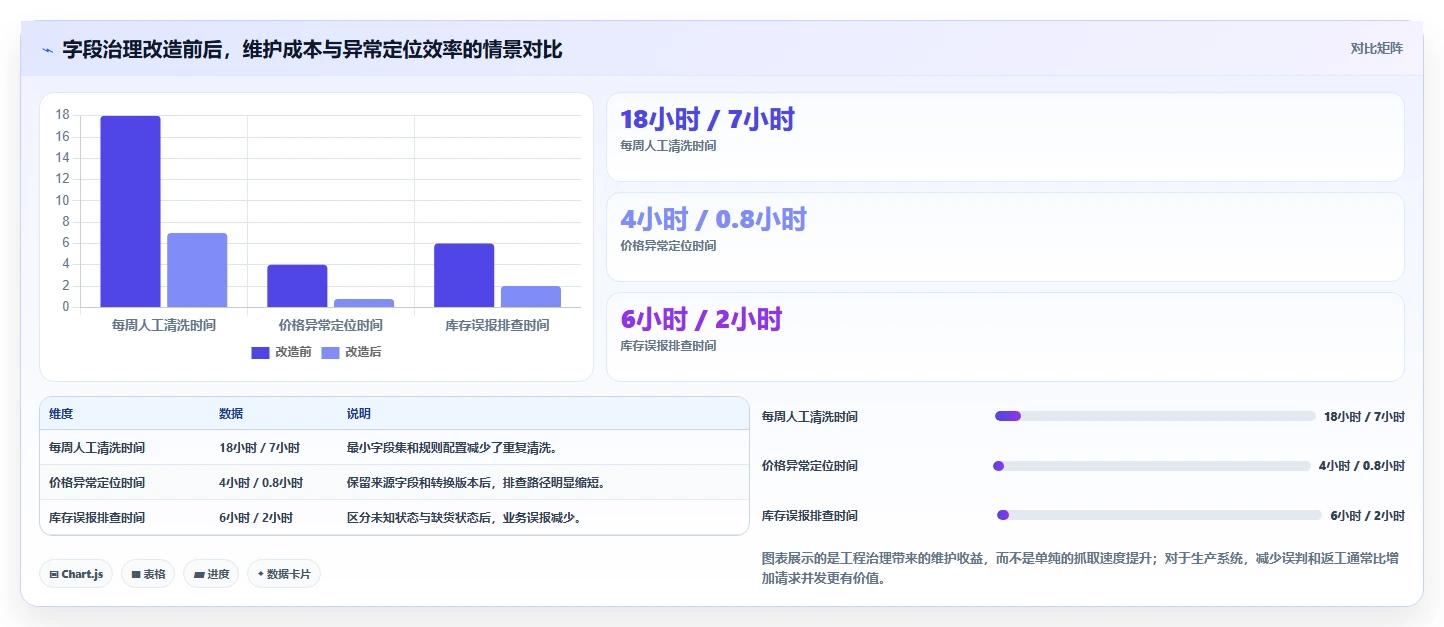Click the 价格异常定位时间 chart axis label

pos(331,326)
